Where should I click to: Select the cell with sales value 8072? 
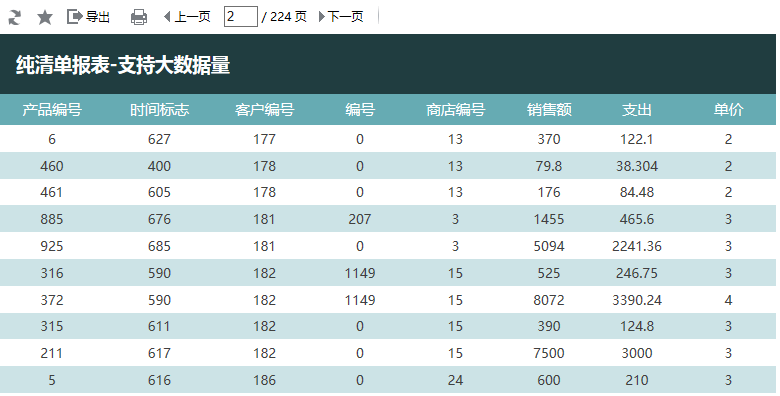coord(549,300)
